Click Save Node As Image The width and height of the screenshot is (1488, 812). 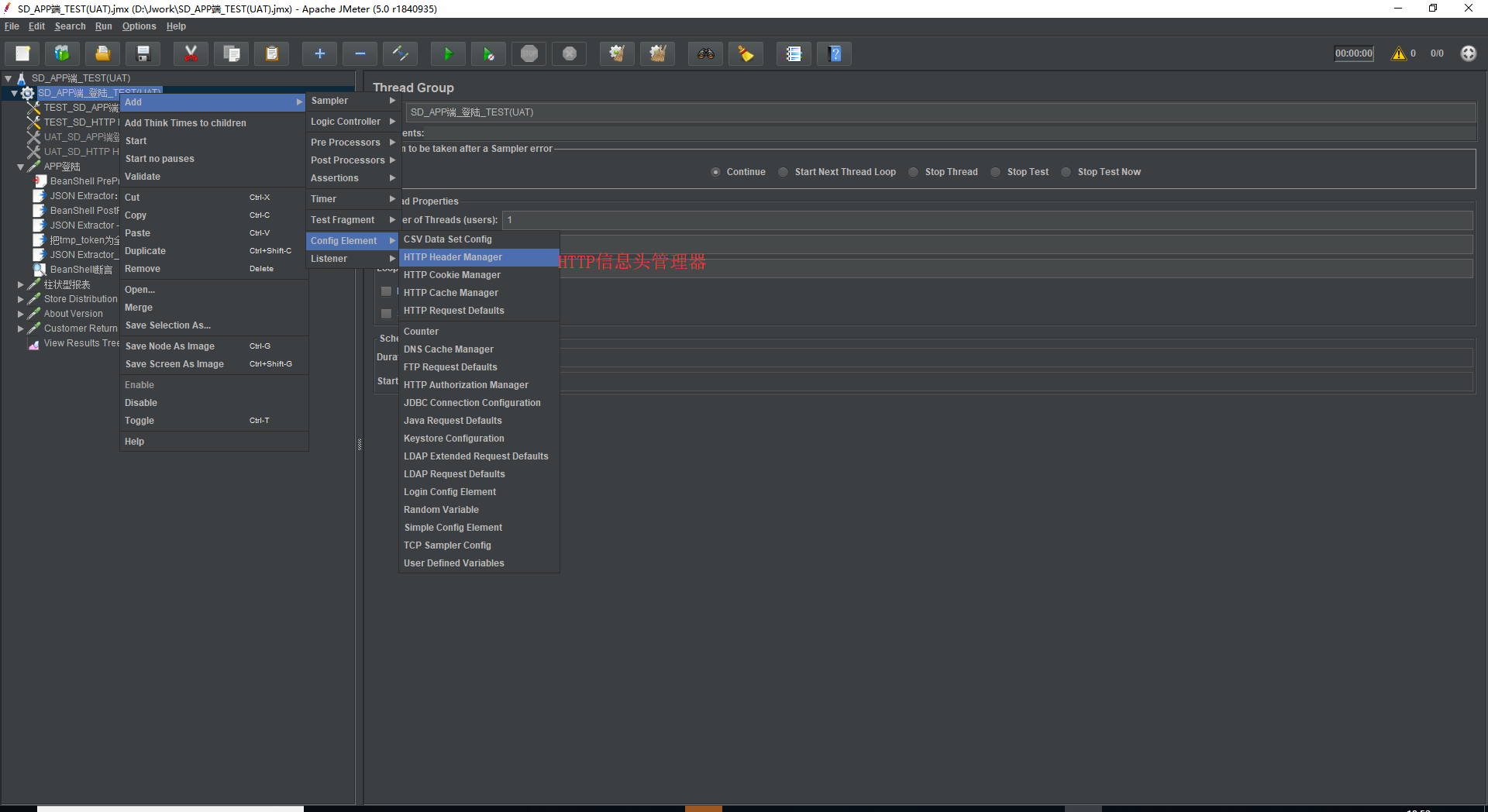(214, 346)
